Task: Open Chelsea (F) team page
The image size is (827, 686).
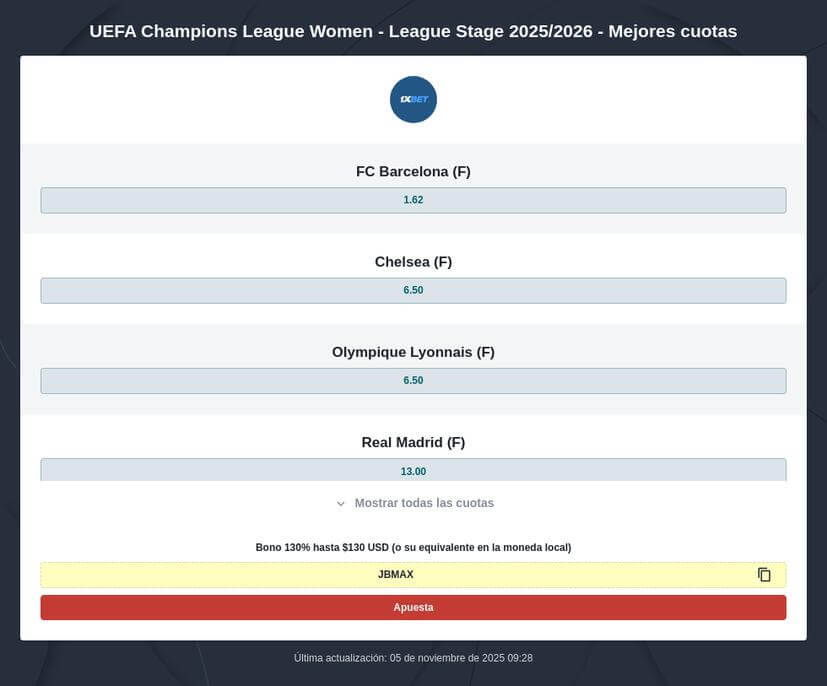Action: tap(413, 261)
